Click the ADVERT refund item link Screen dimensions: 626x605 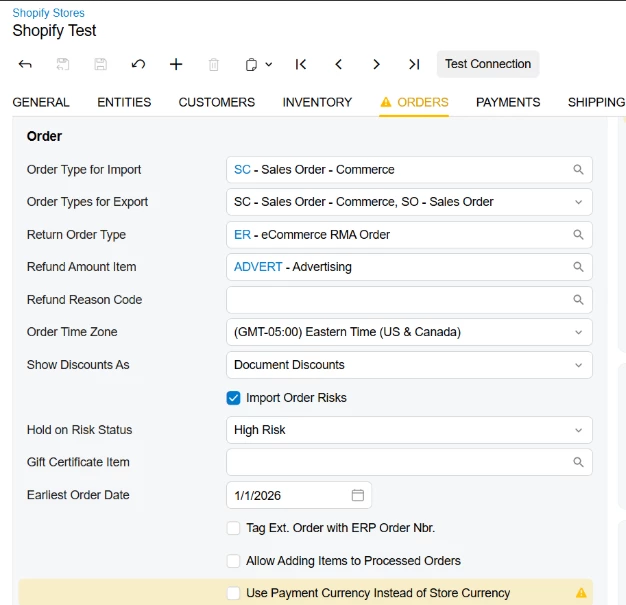tap(258, 267)
